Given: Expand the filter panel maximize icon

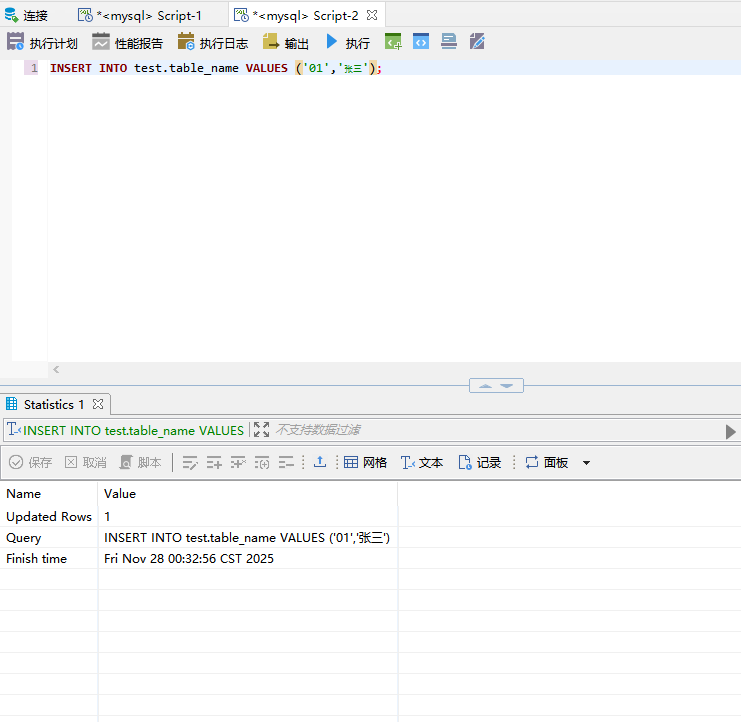Looking at the screenshot, I should coord(262,430).
